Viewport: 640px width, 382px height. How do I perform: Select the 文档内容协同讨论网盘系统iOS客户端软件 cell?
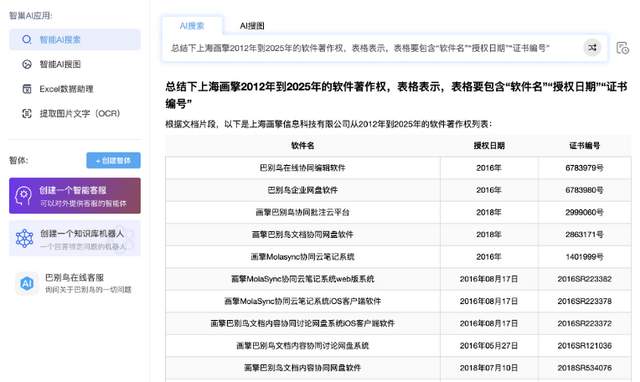(x=302, y=324)
